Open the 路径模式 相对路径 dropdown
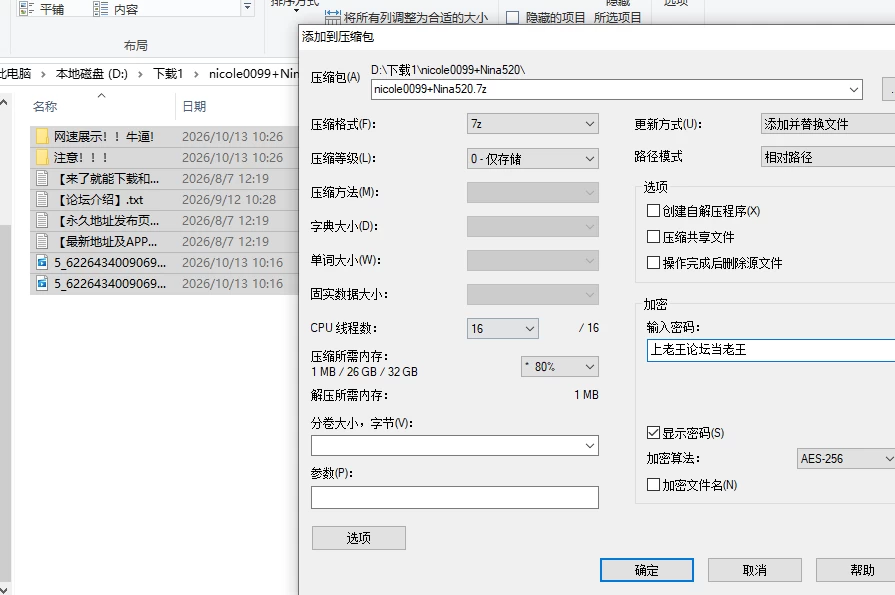The height and width of the screenshot is (595, 895). [828, 157]
